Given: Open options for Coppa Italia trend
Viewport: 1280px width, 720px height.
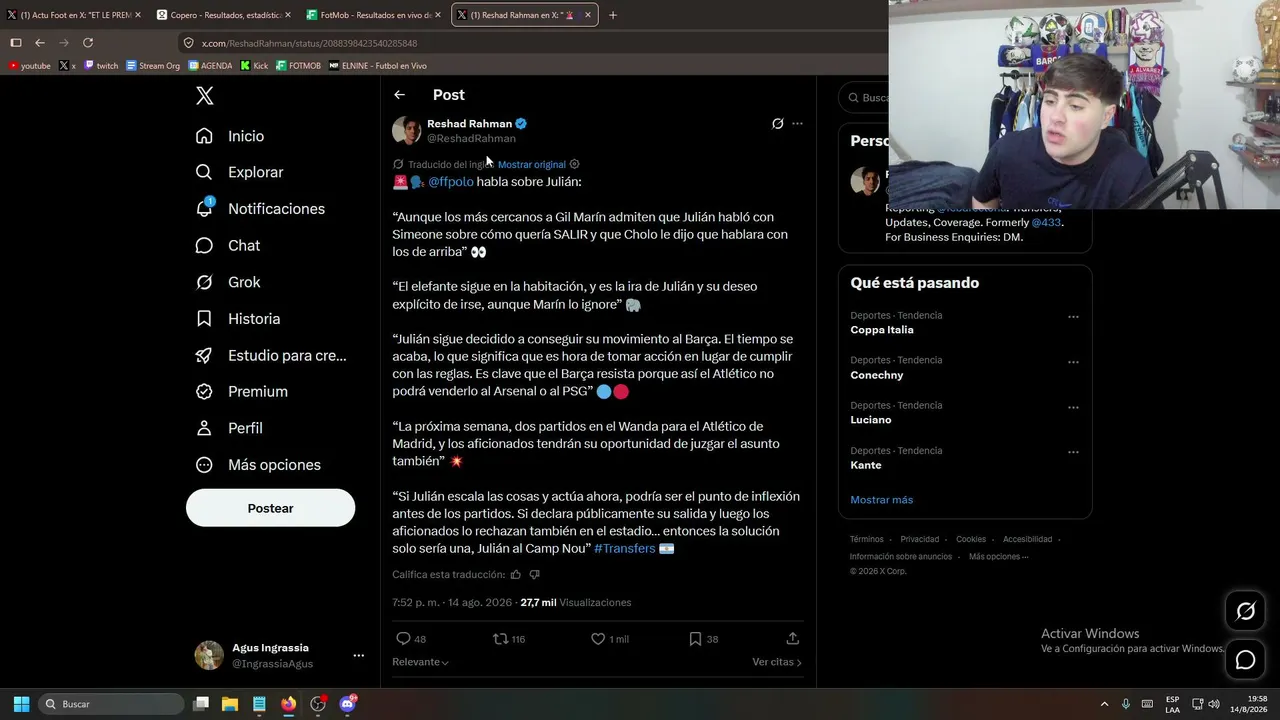Looking at the screenshot, I should tap(1073, 317).
